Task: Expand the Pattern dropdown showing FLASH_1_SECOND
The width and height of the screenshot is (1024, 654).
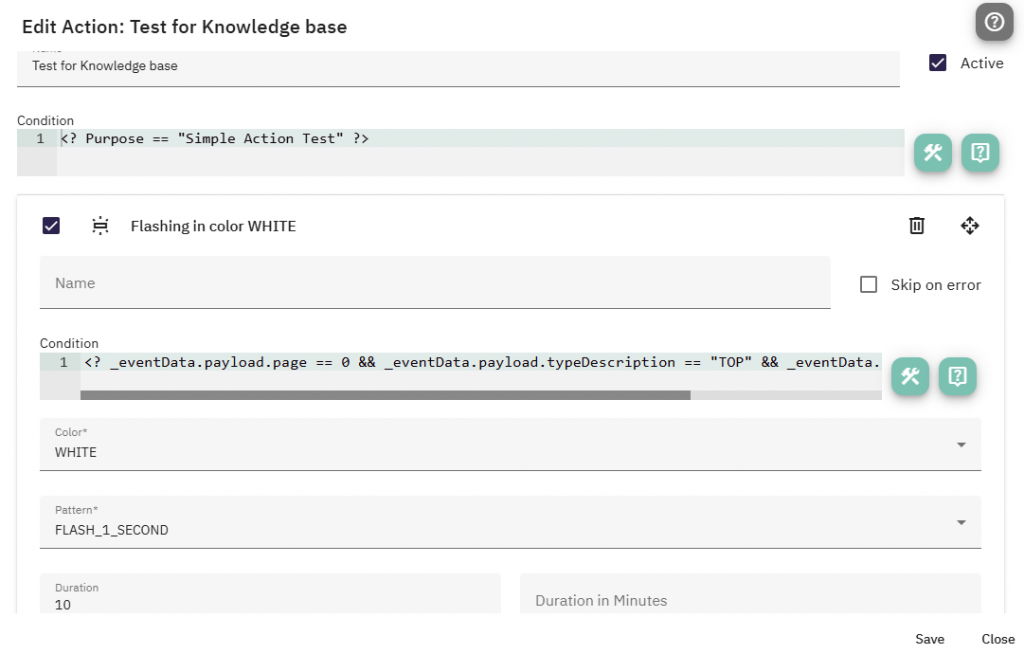Action: [510, 522]
